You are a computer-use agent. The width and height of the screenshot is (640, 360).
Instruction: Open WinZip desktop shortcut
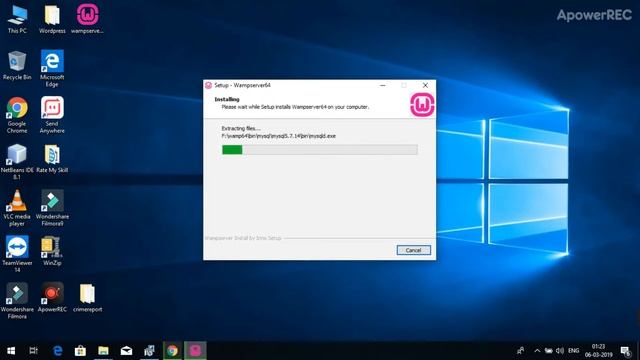point(52,251)
